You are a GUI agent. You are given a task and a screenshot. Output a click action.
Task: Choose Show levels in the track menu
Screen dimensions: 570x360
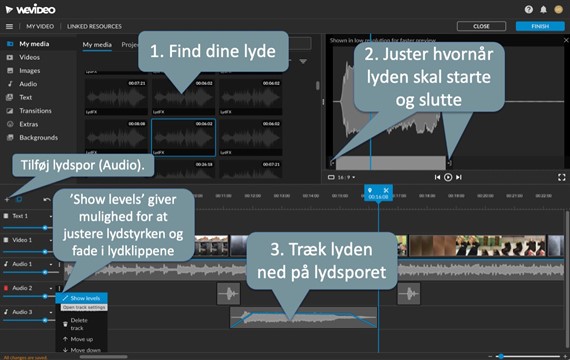(x=81, y=298)
